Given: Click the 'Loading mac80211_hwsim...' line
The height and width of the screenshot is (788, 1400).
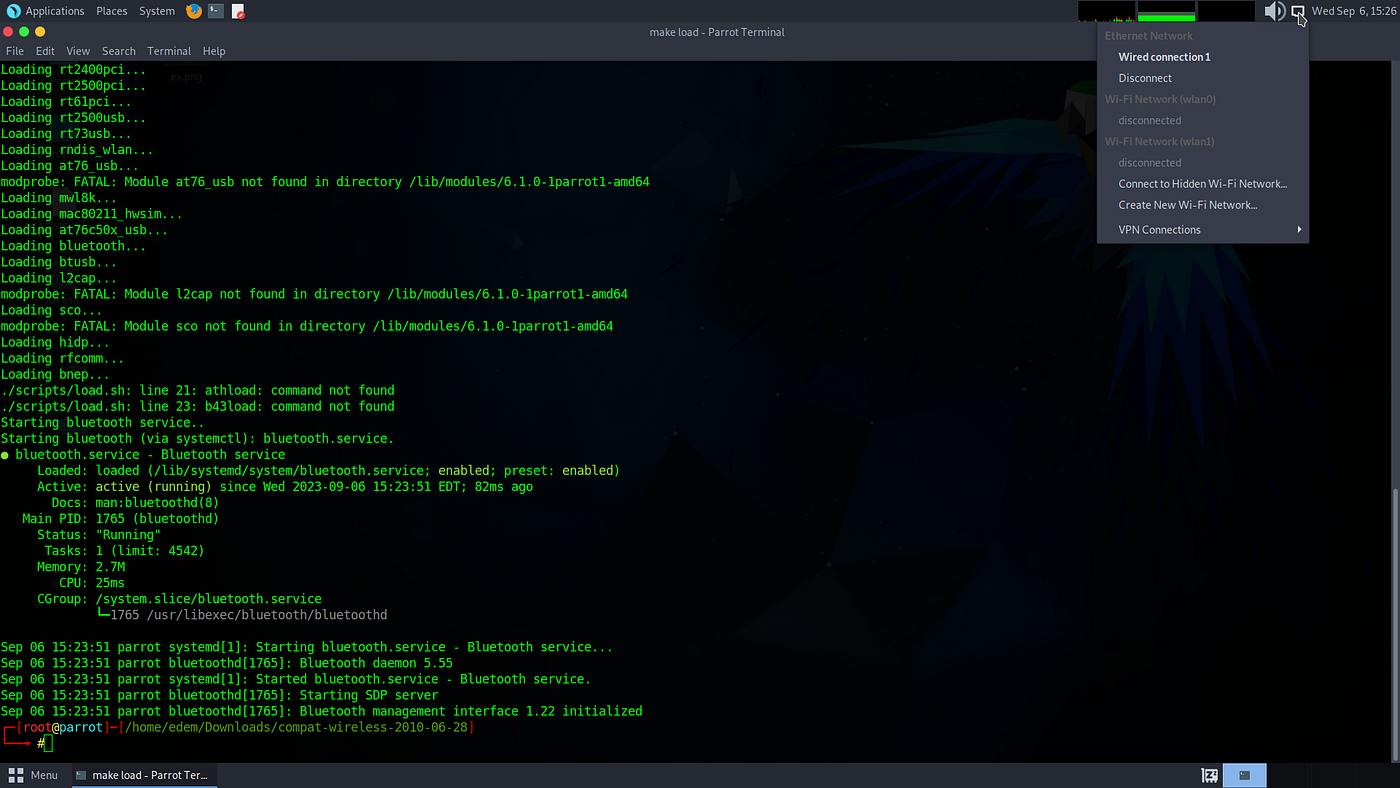Looking at the screenshot, I should point(92,214).
